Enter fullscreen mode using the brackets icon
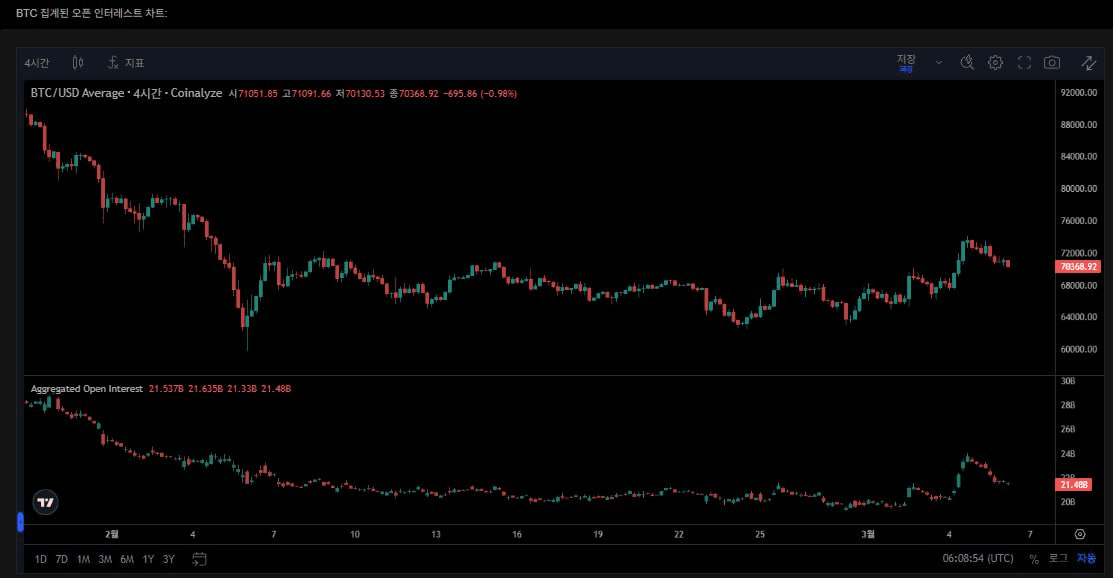This screenshot has height=578, width=1113. 1023,62
